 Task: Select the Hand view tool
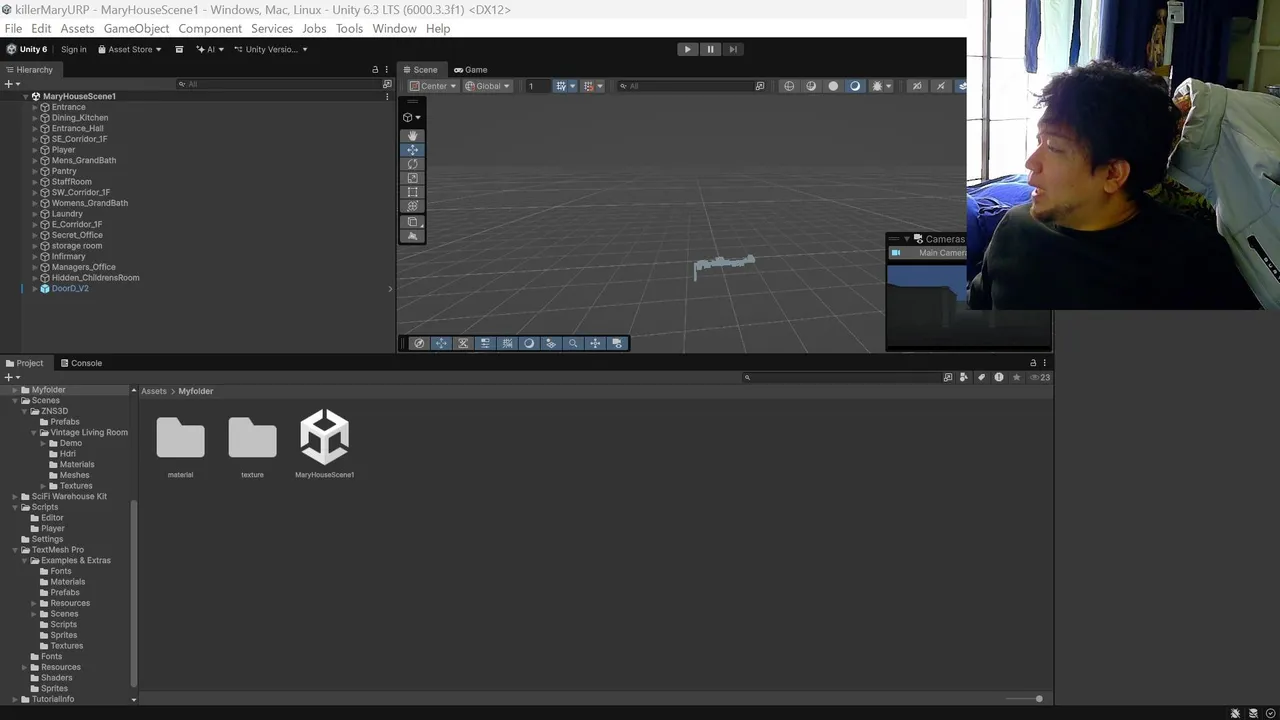(x=412, y=135)
